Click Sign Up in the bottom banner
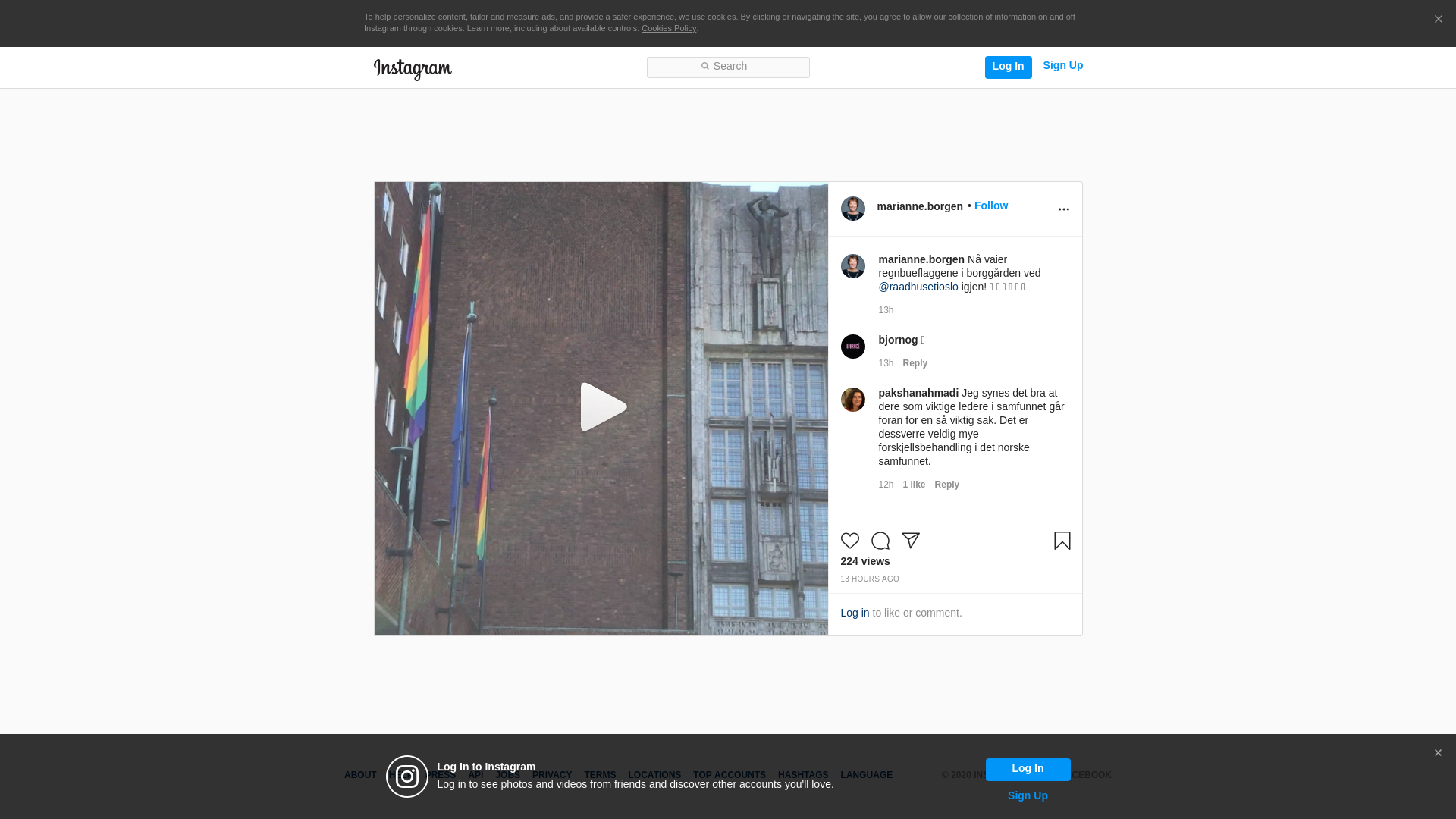The height and width of the screenshot is (819, 1456). (1028, 795)
